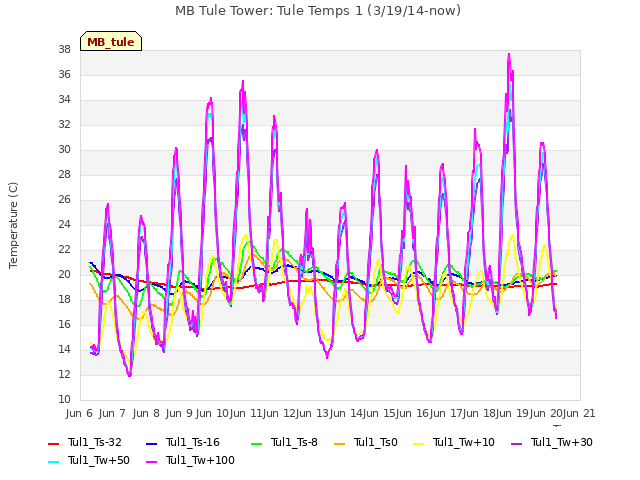
Task: Select the Tul1_Tw+100 legend label
Action: click(200, 460)
